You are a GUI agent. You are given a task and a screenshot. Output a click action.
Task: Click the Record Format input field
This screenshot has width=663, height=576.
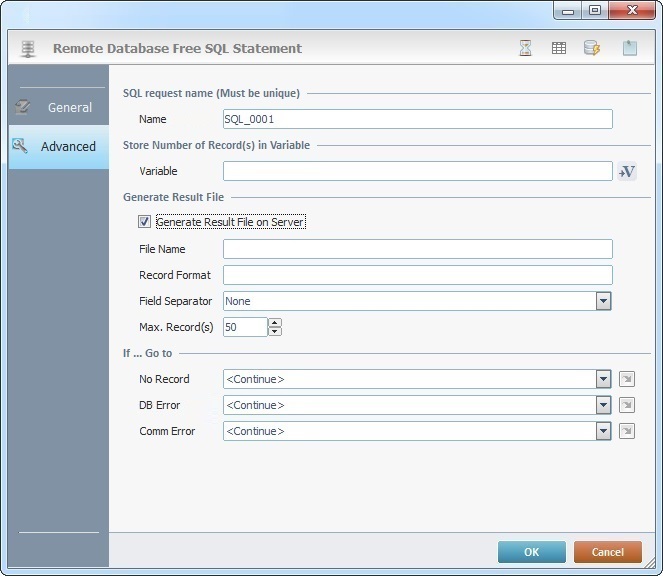click(418, 275)
